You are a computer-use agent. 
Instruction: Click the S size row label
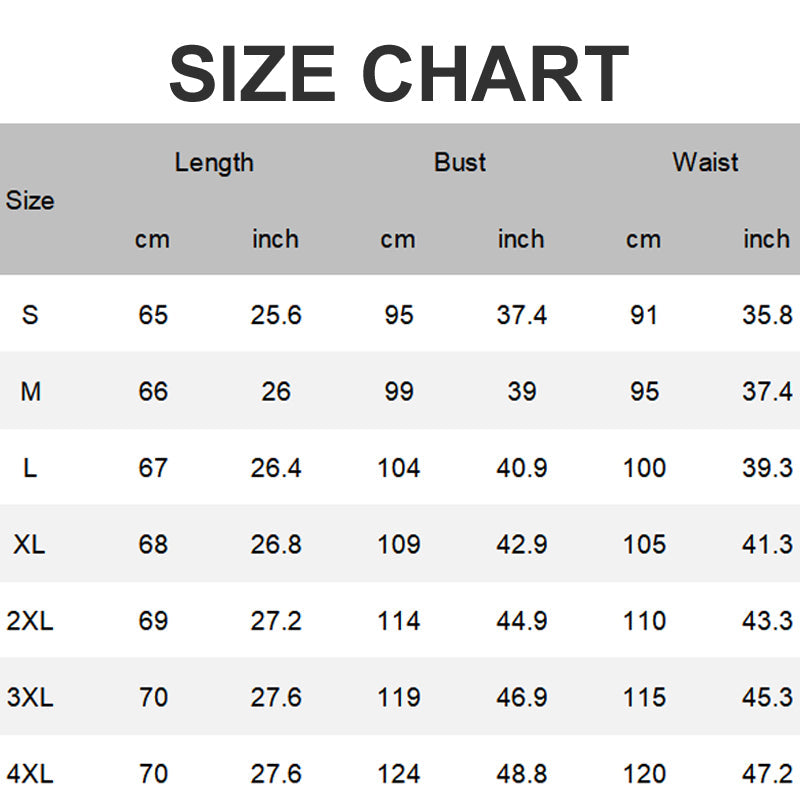point(30,315)
